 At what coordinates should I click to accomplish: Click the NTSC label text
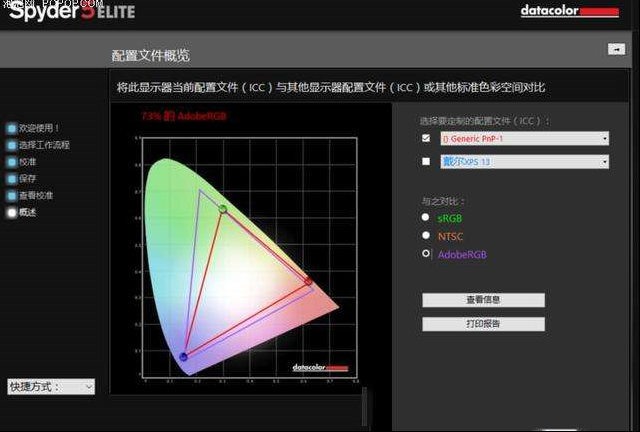(x=450, y=236)
